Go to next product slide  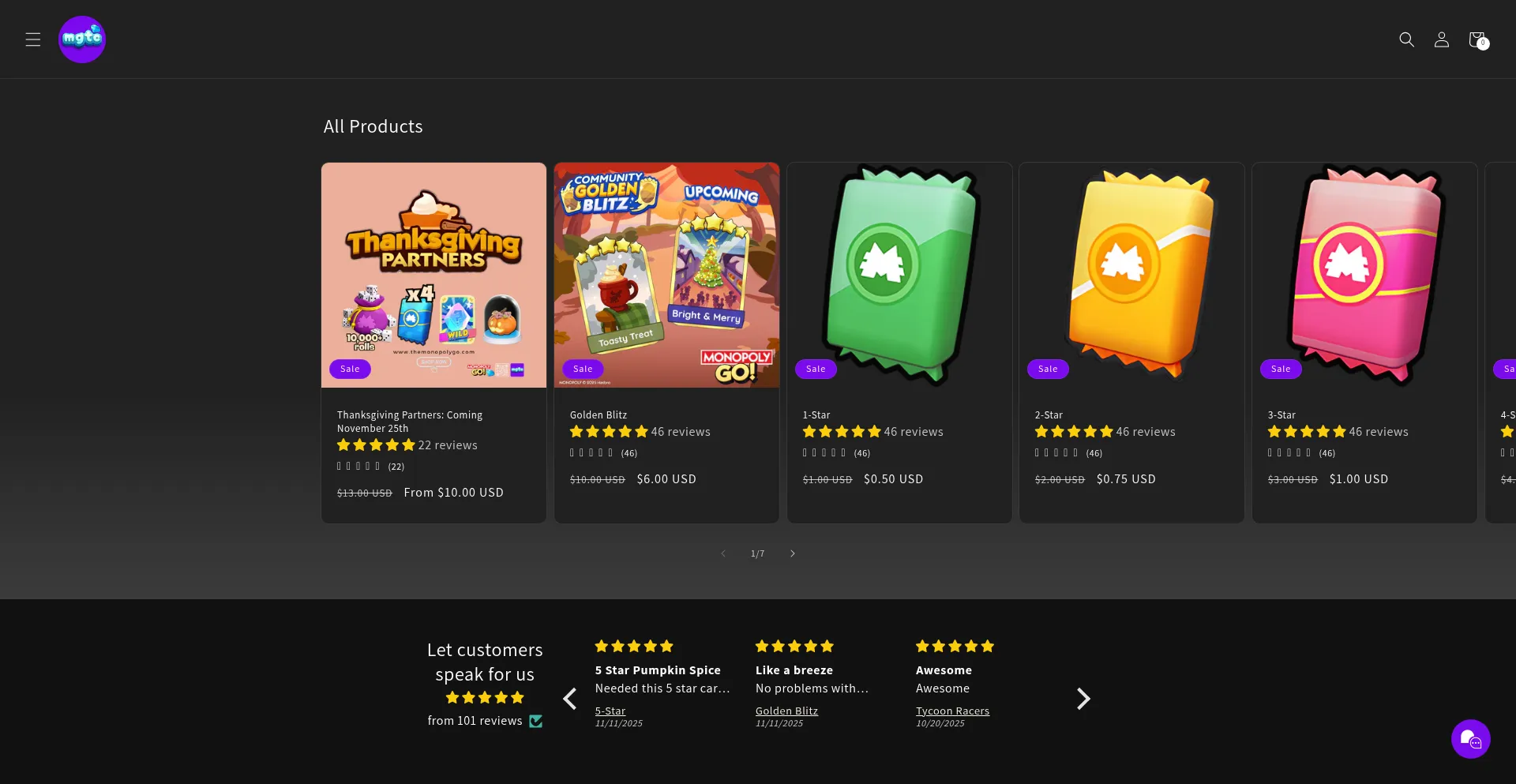click(793, 553)
